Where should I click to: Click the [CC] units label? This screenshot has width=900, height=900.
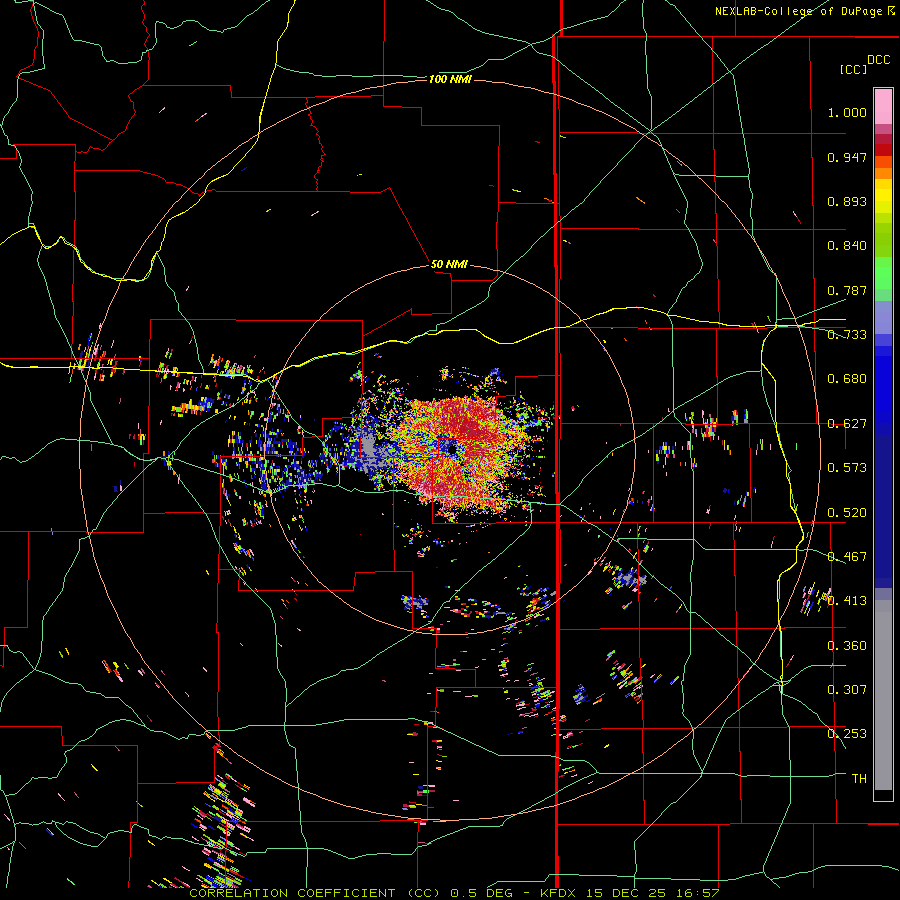tap(853, 69)
